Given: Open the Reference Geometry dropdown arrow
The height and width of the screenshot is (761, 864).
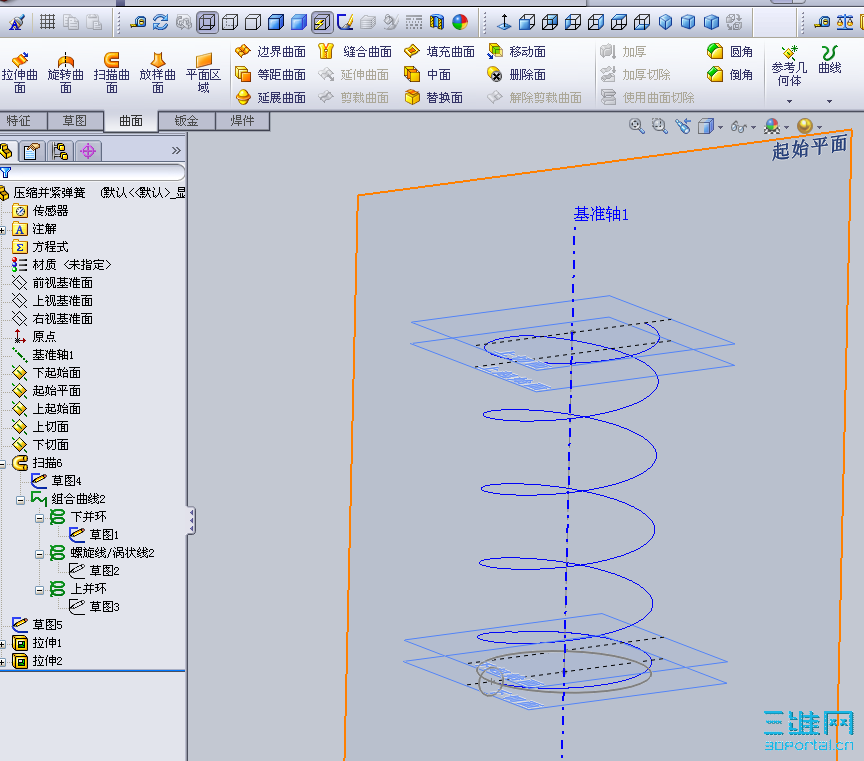Looking at the screenshot, I should (789, 101).
